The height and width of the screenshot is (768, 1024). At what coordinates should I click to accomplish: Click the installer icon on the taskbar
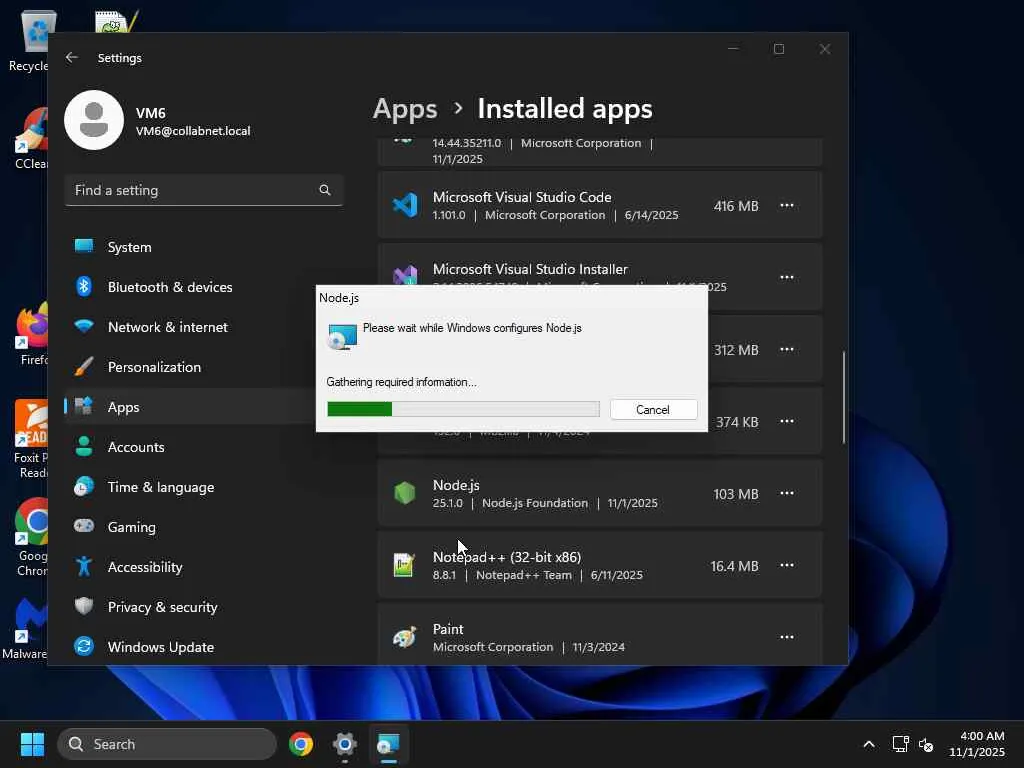(389, 744)
